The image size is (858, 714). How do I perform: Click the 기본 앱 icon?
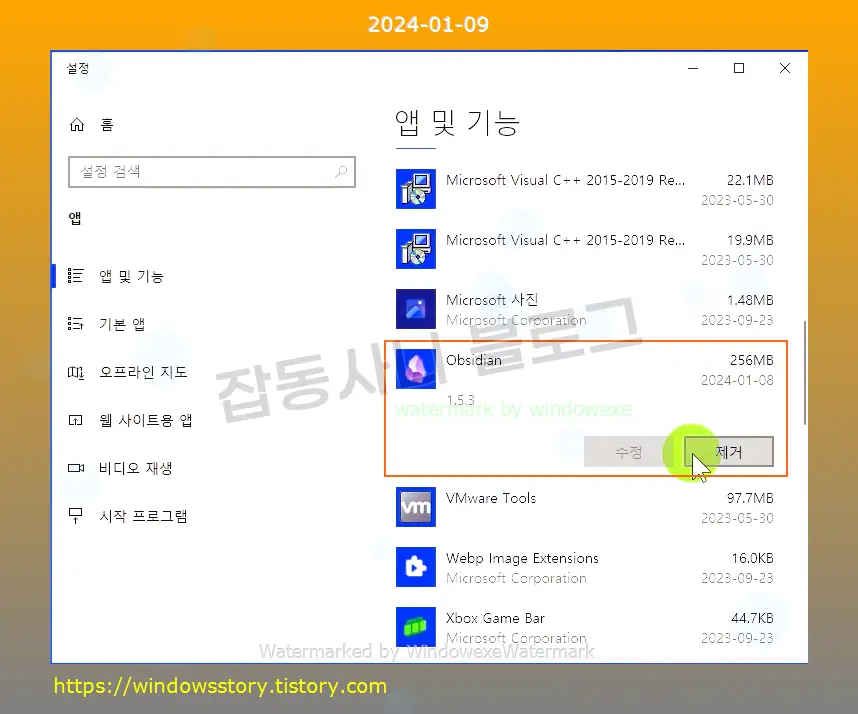[x=76, y=323]
